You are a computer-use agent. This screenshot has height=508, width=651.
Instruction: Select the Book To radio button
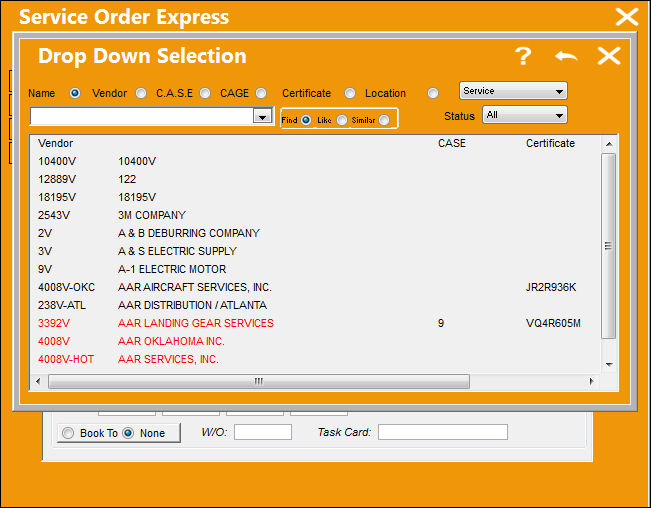pyautogui.click(x=68, y=433)
